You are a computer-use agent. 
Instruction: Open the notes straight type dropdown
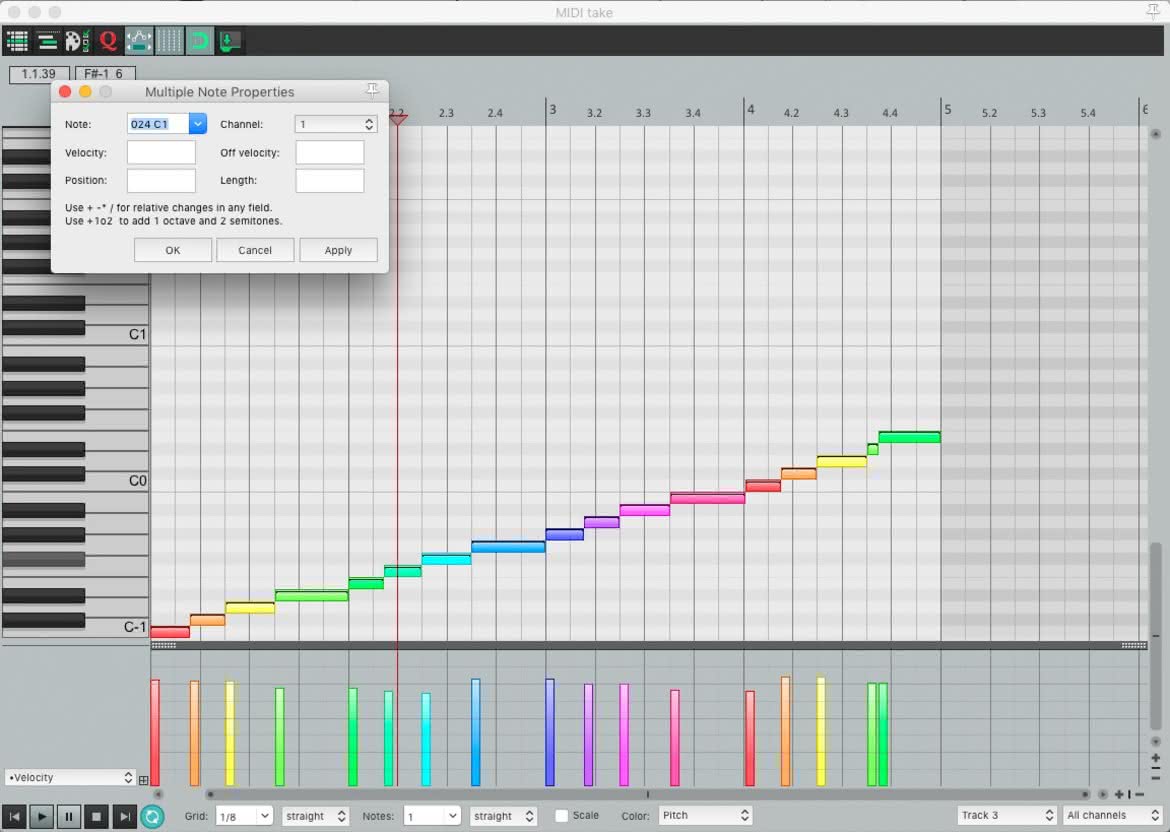pyautogui.click(x=503, y=816)
